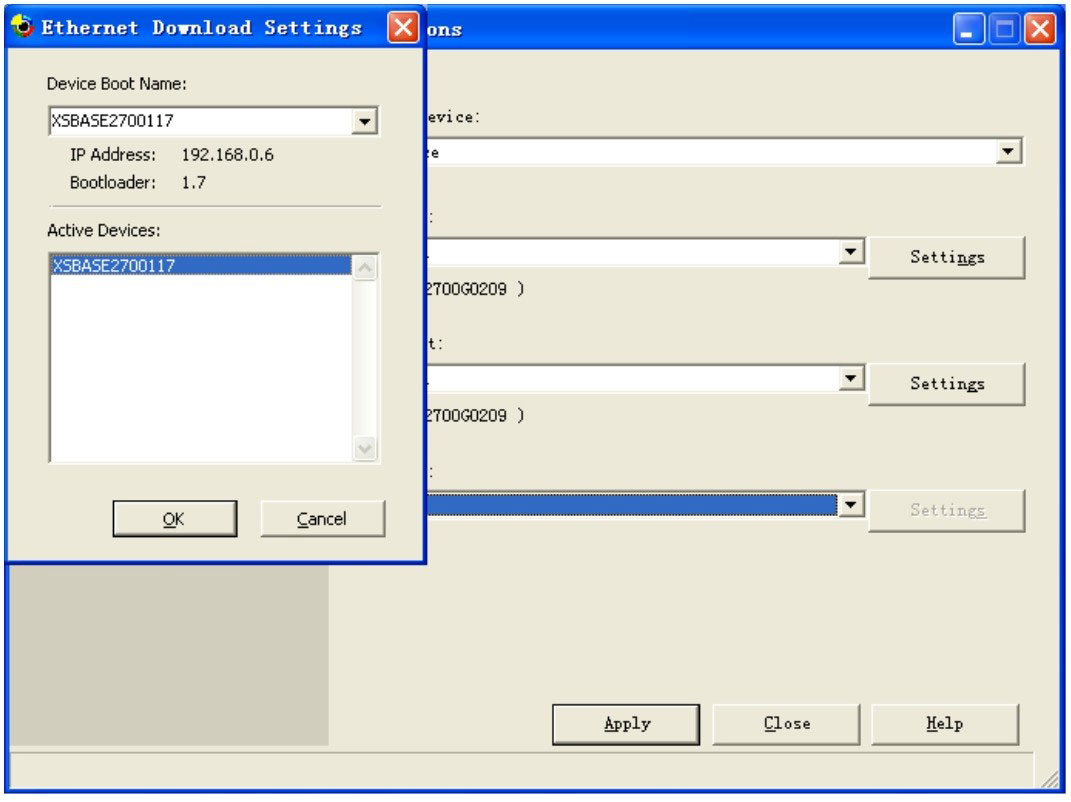The height and width of the screenshot is (802, 1071).
Task: Click the first enabled Settings button
Action: 947,258
